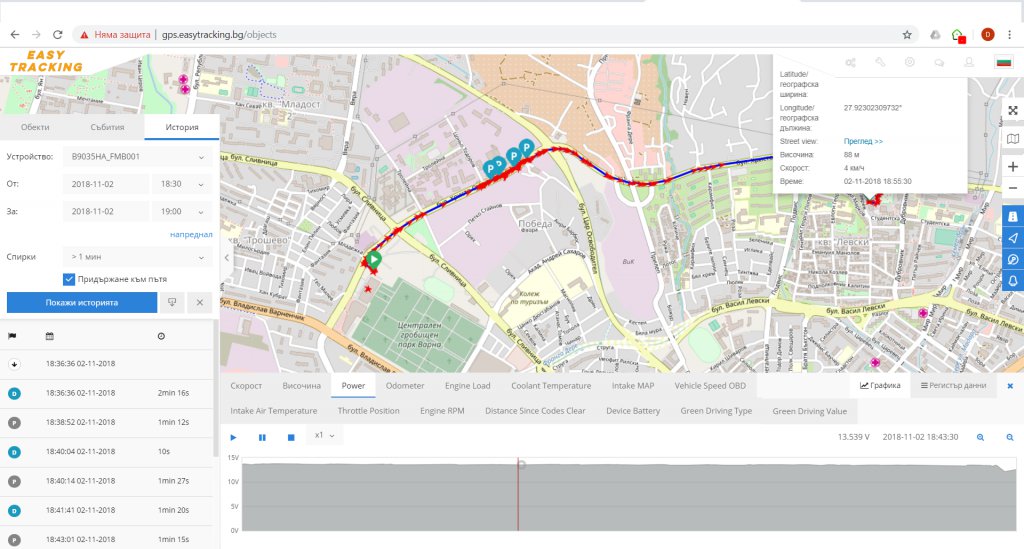
Task: Select the Coolant Temperature tab
Action: [x=551, y=386]
